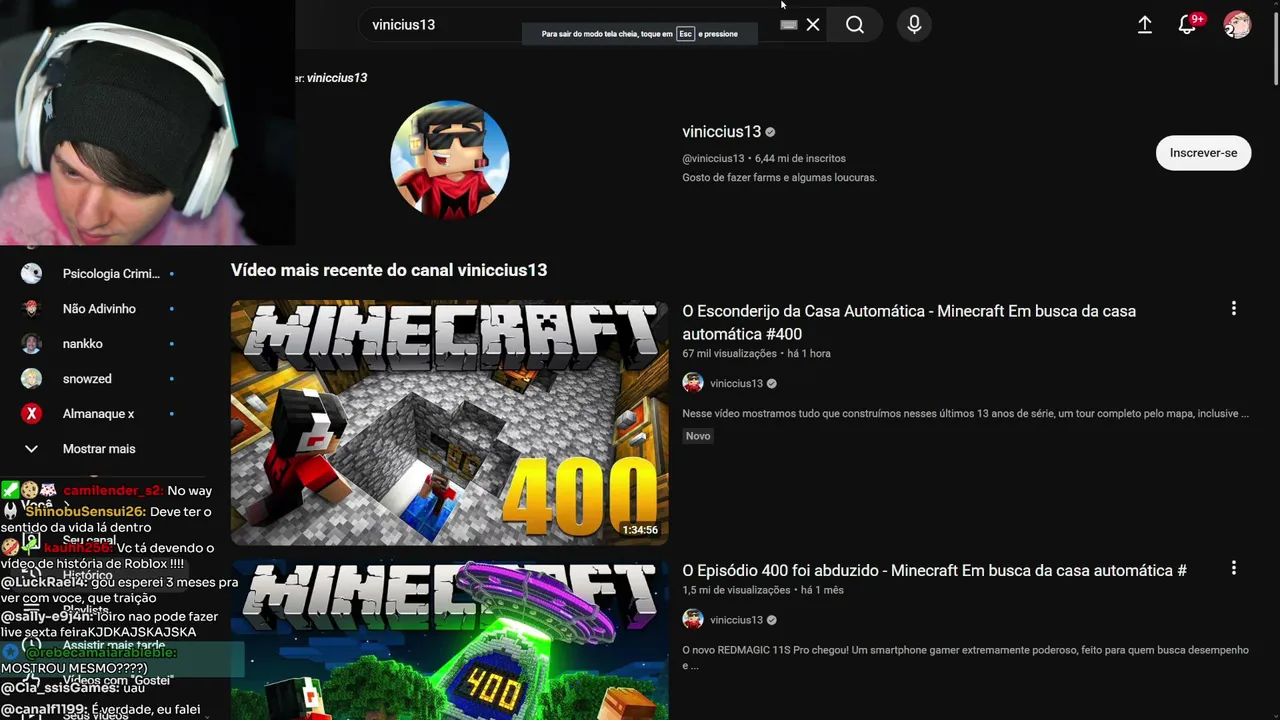
Task: Click the '67 mil visualizações' text
Action: 729,353
